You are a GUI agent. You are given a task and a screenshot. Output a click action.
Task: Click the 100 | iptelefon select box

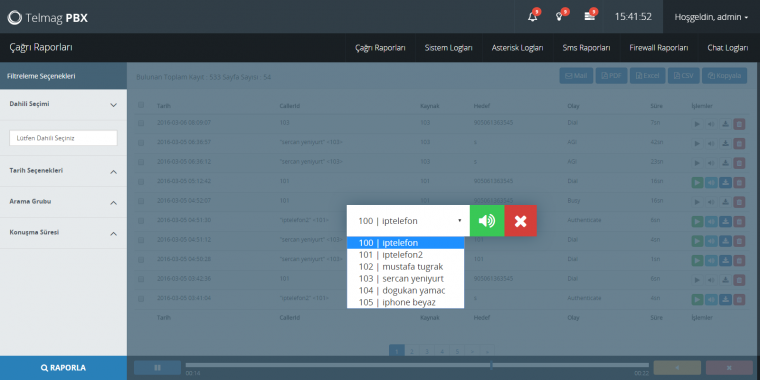[x=408, y=221]
